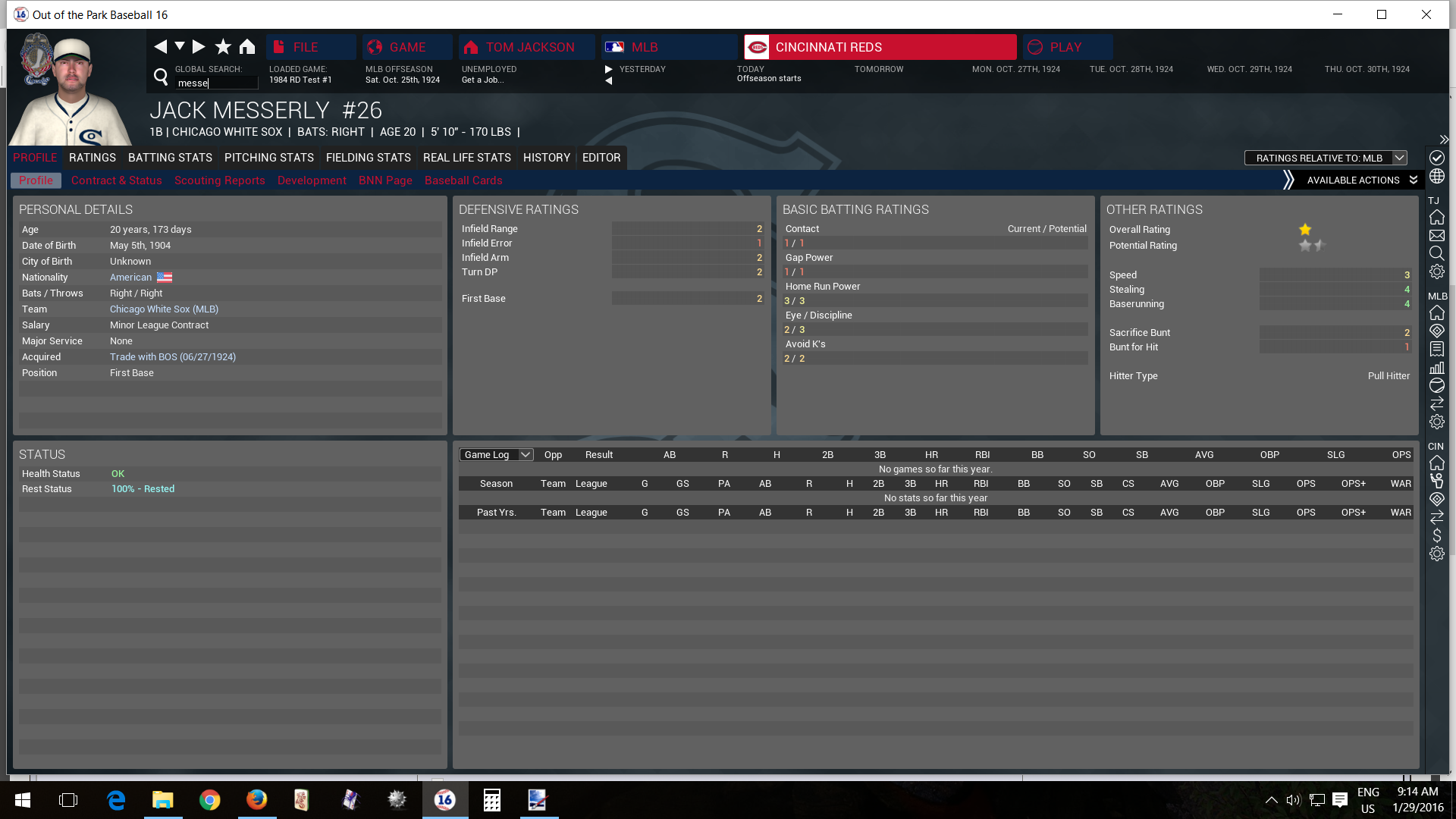This screenshot has height=819, width=1456.
Task: Open the CIN team home icon
Action: pos(1437,463)
